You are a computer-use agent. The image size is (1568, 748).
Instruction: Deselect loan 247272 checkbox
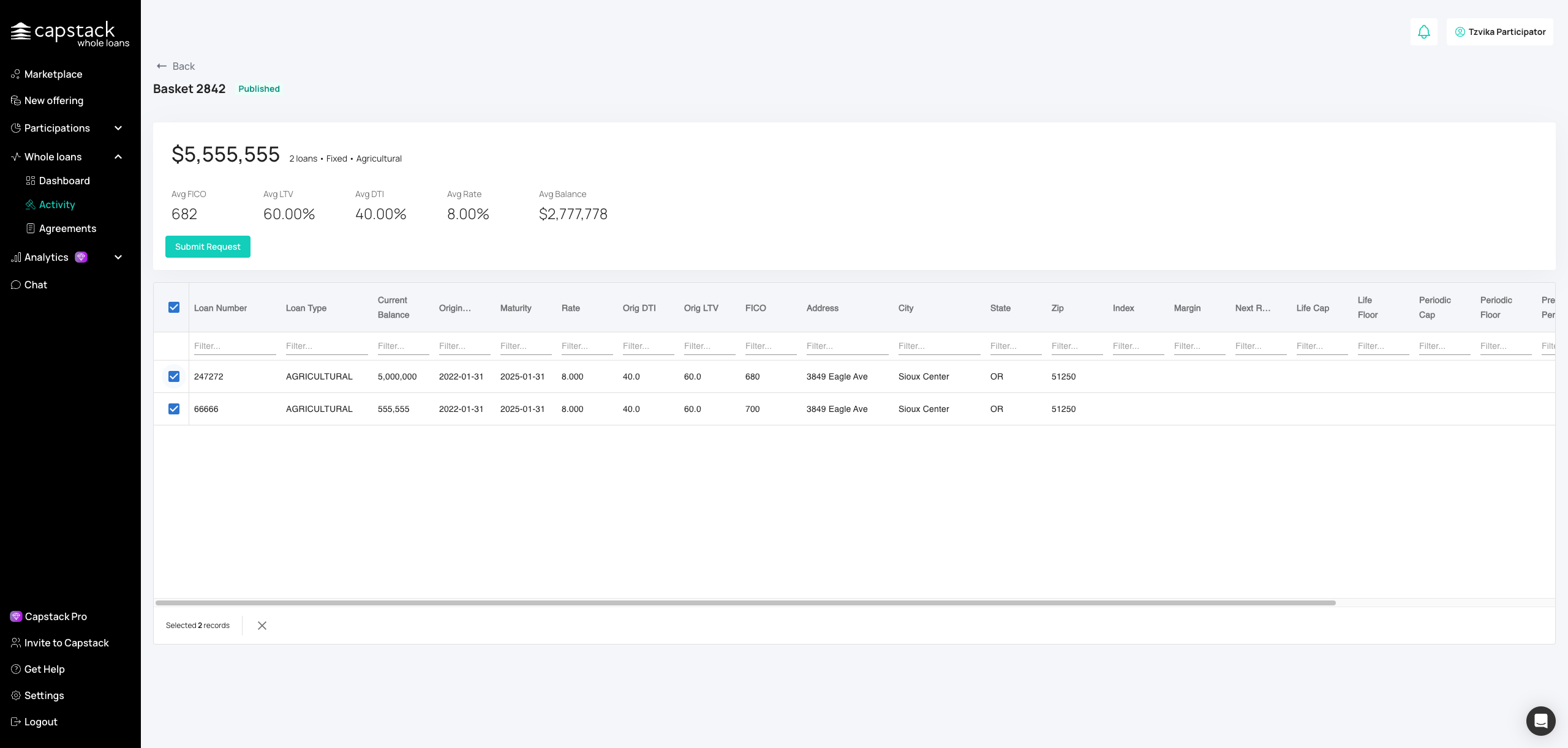click(174, 376)
